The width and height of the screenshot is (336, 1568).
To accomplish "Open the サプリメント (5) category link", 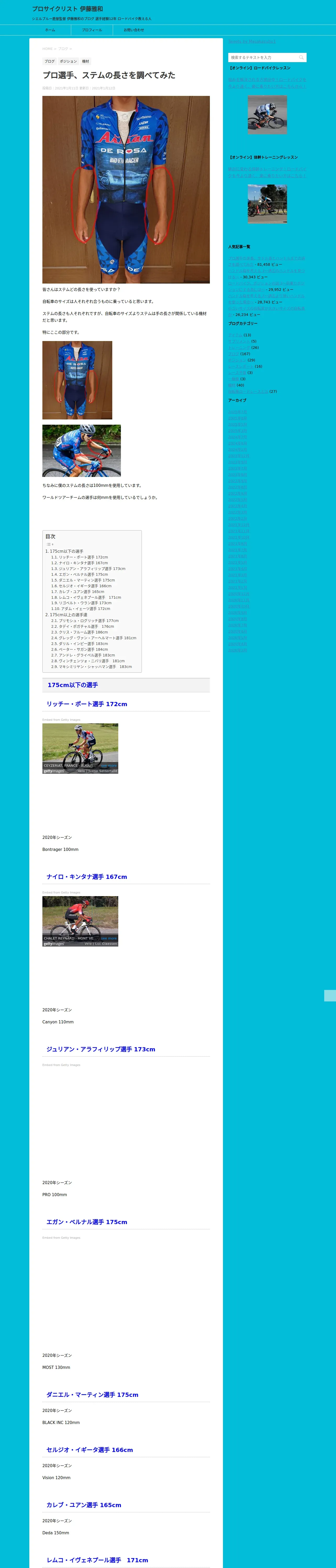I will tap(239, 342).
